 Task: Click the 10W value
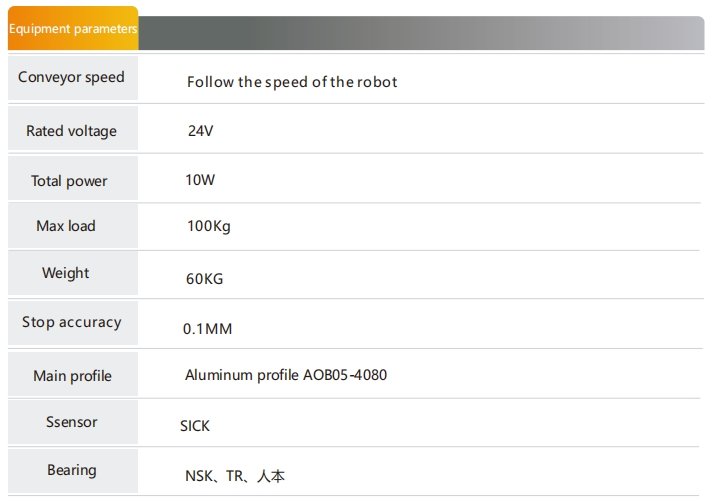[x=200, y=180]
